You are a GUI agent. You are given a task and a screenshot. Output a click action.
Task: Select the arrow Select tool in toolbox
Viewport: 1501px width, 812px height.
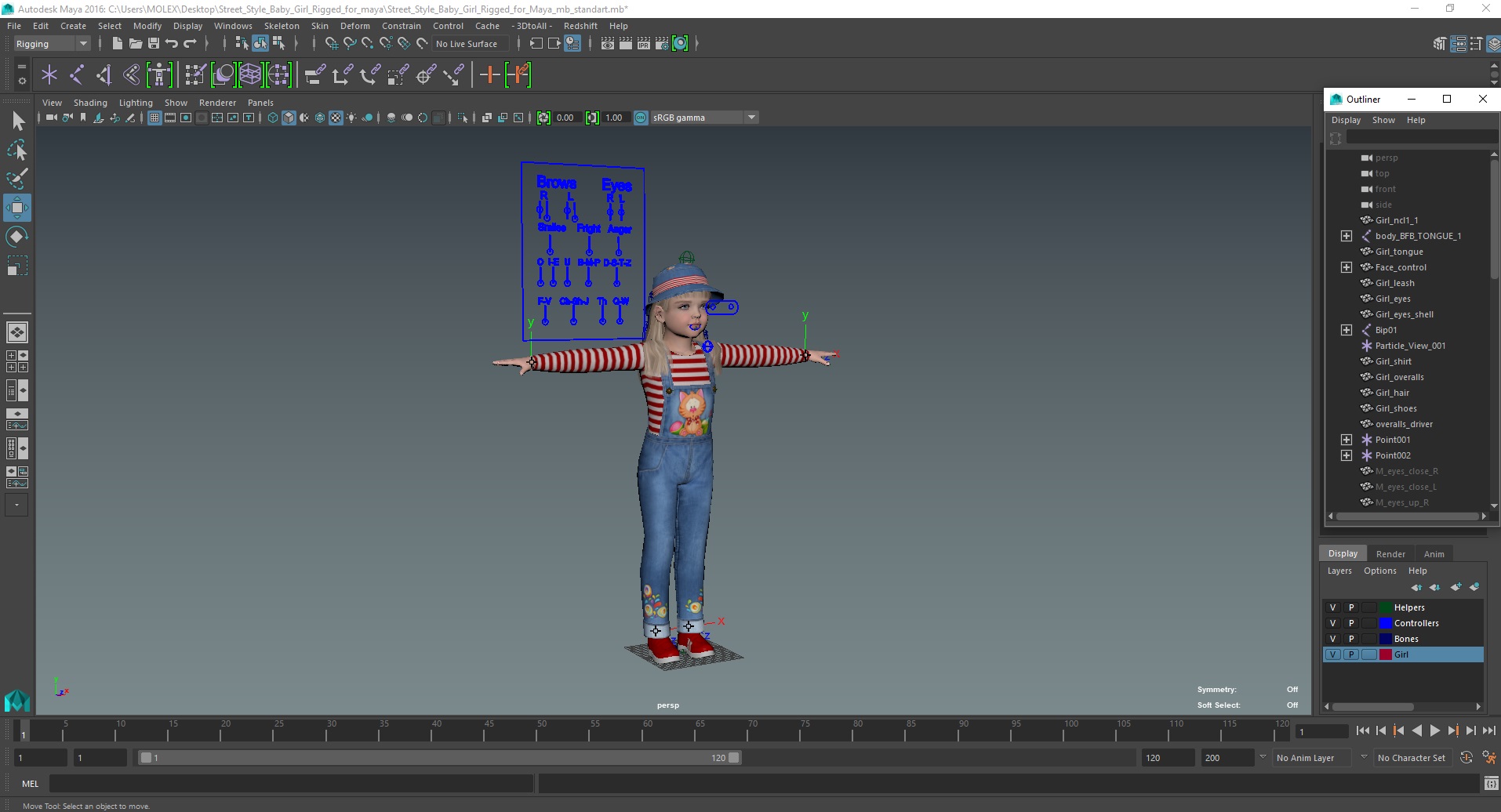(18, 120)
